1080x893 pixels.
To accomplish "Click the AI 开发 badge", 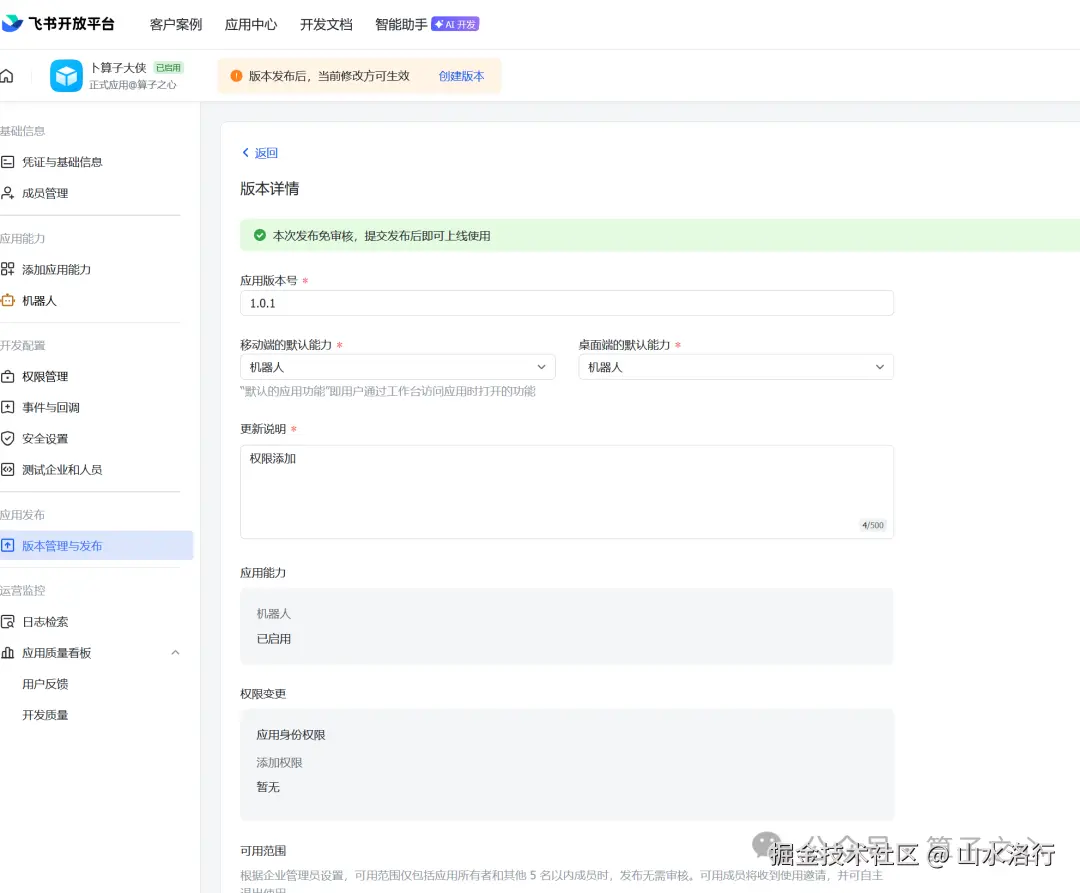I will [x=455, y=24].
